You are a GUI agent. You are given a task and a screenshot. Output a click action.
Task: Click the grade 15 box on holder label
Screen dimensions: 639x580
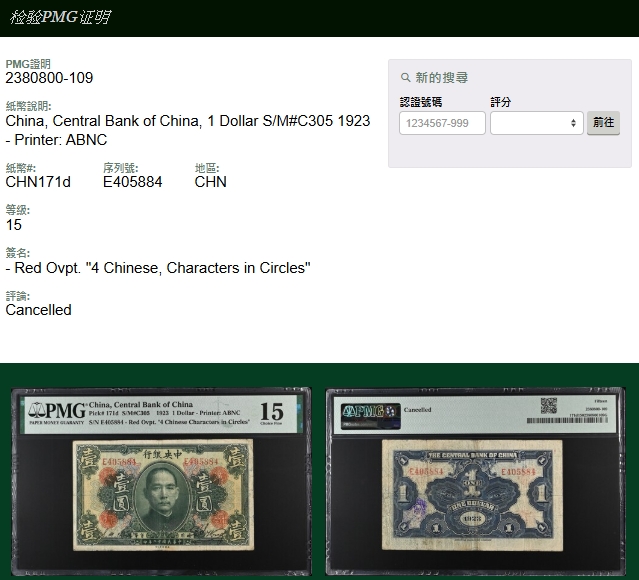[271, 412]
